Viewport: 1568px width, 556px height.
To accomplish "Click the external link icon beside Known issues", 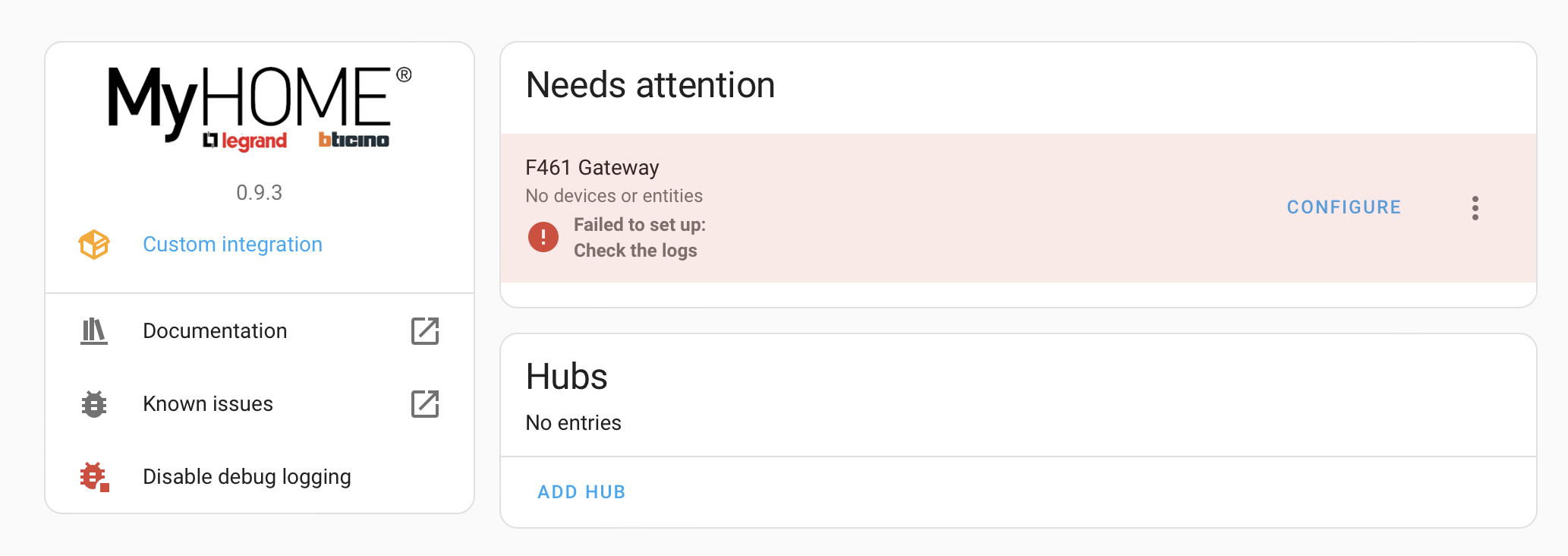I will 425,404.
